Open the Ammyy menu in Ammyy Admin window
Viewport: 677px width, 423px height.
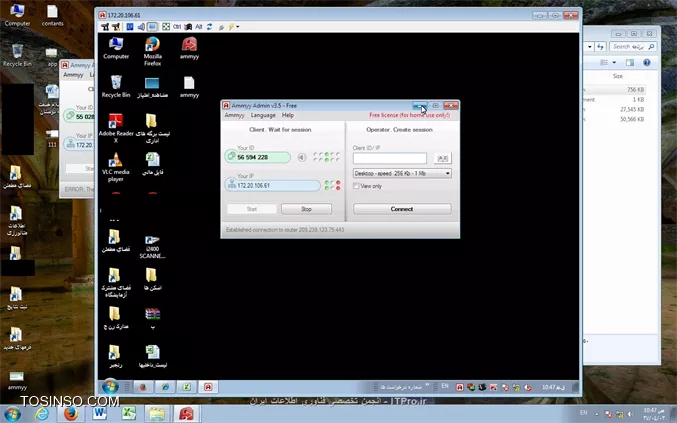pos(234,115)
